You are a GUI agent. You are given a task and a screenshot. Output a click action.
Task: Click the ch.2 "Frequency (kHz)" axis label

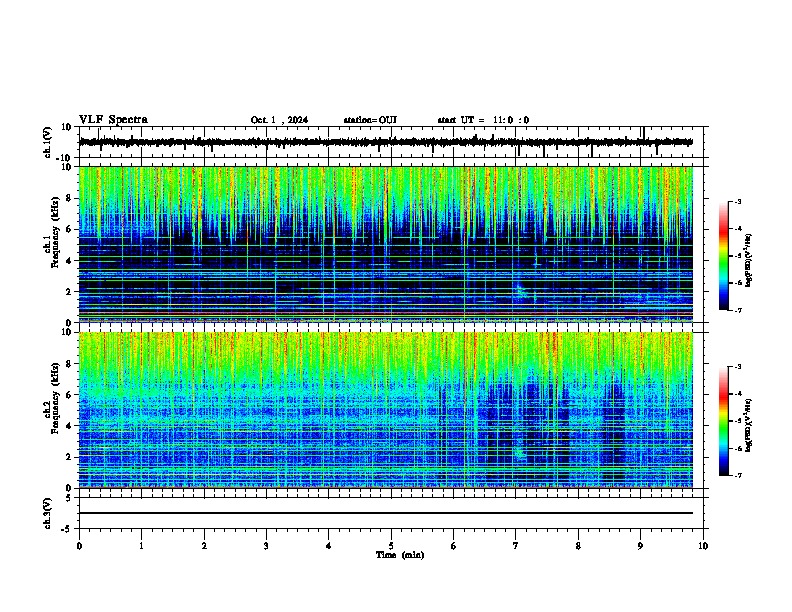pos(55,398)
